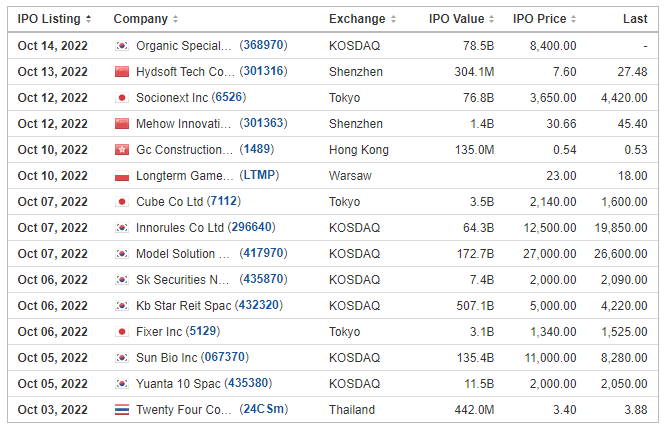This screenshot has width=665, height=431.
Task: Click South Korea flag beside Organic Special
Action: click(122, 45)
